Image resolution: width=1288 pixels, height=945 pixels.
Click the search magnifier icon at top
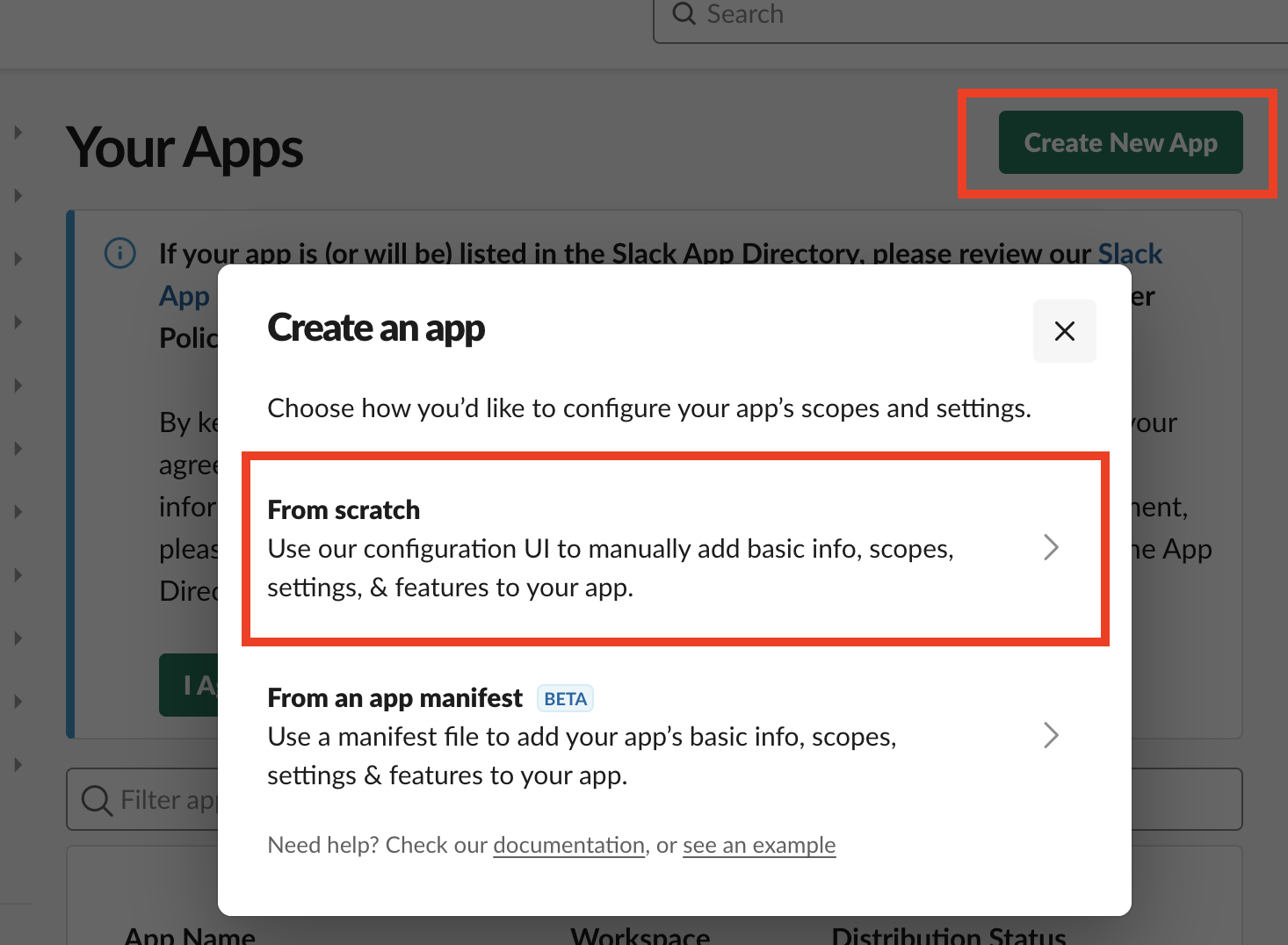(x=684, y=14)
